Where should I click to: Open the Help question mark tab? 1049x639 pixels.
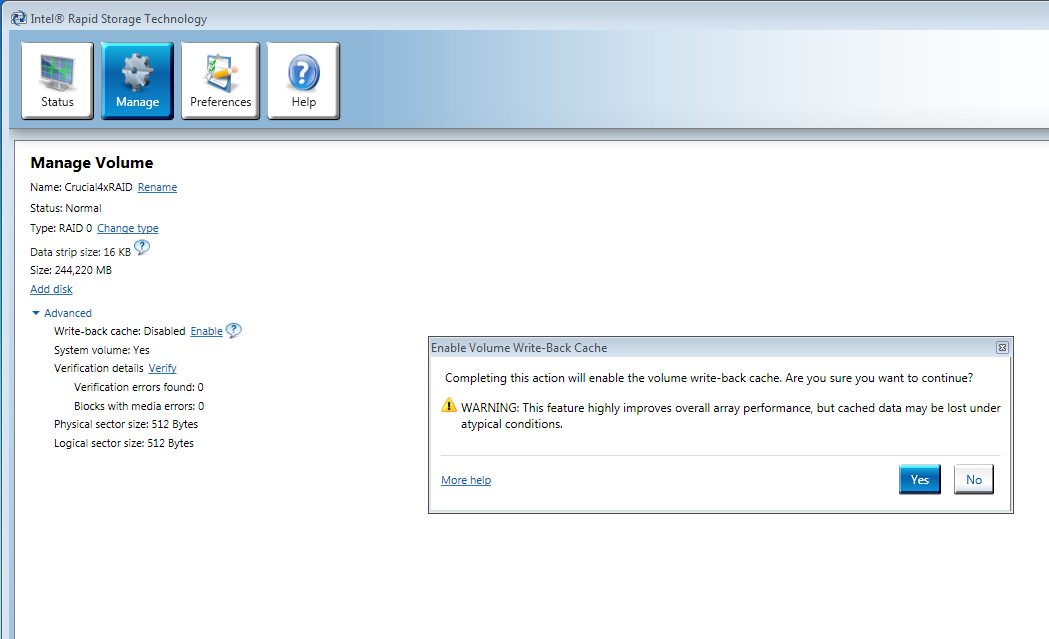click(x=304, y=81)
